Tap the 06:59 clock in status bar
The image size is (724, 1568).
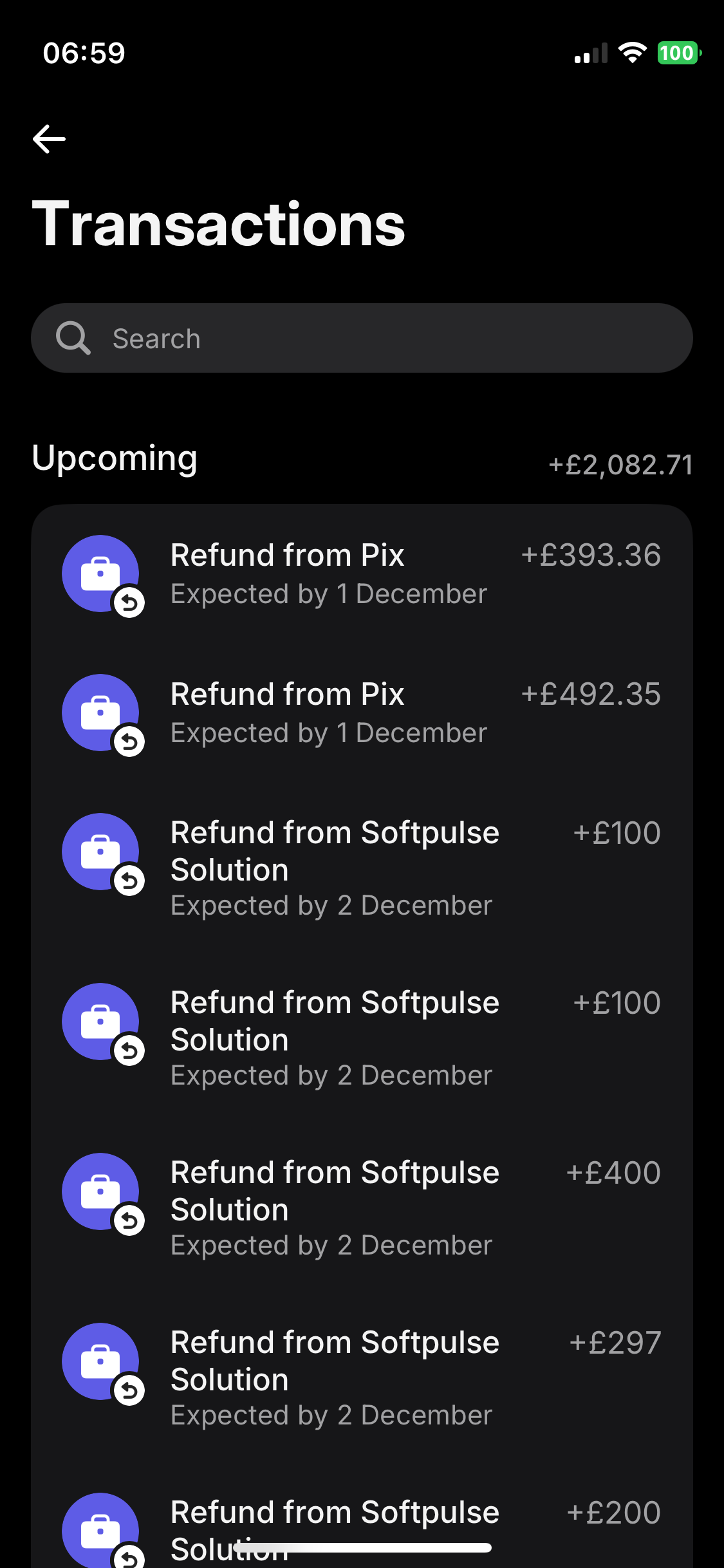(x=84, y=53)
